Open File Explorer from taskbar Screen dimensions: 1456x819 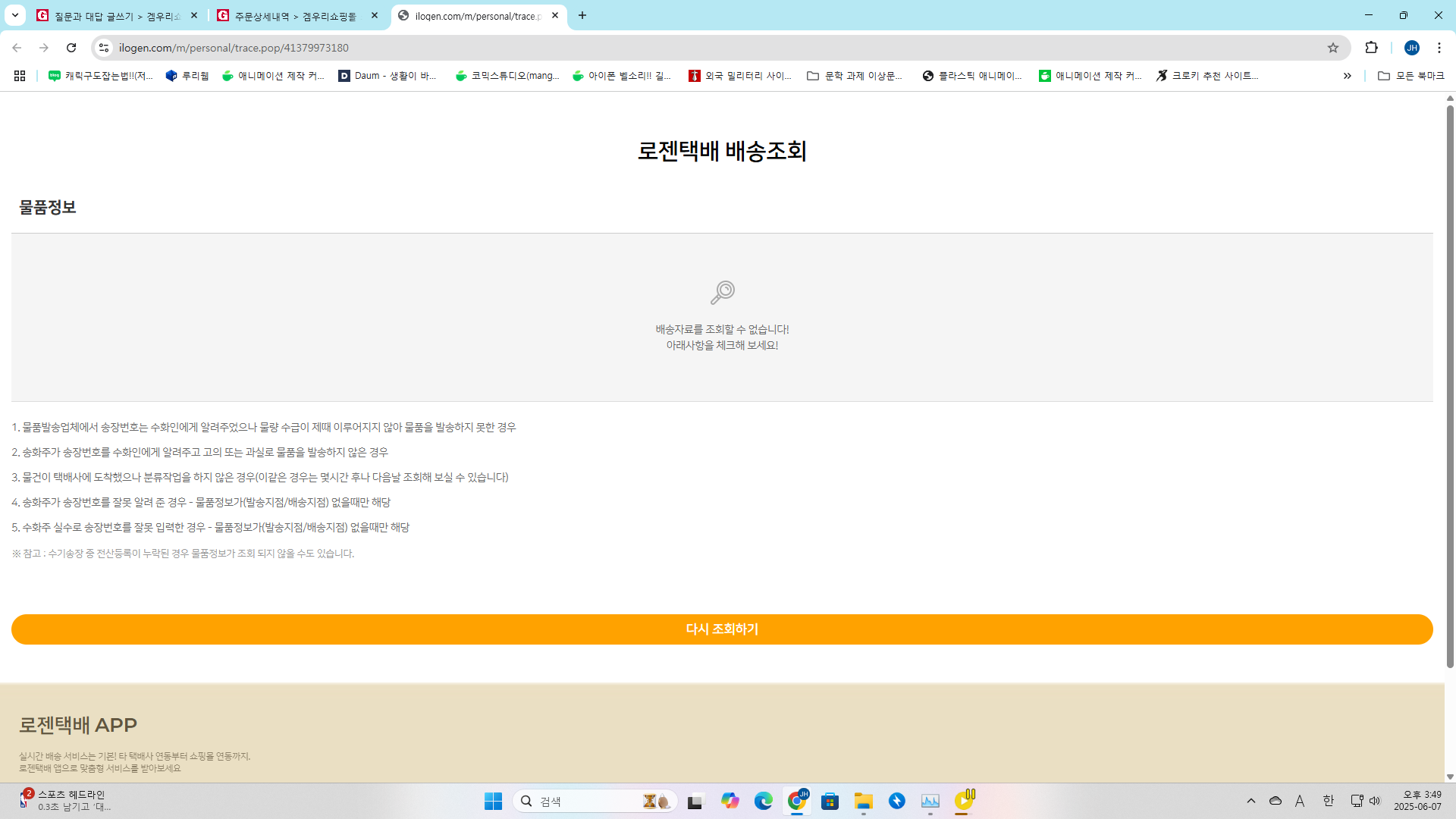[864, 801]
